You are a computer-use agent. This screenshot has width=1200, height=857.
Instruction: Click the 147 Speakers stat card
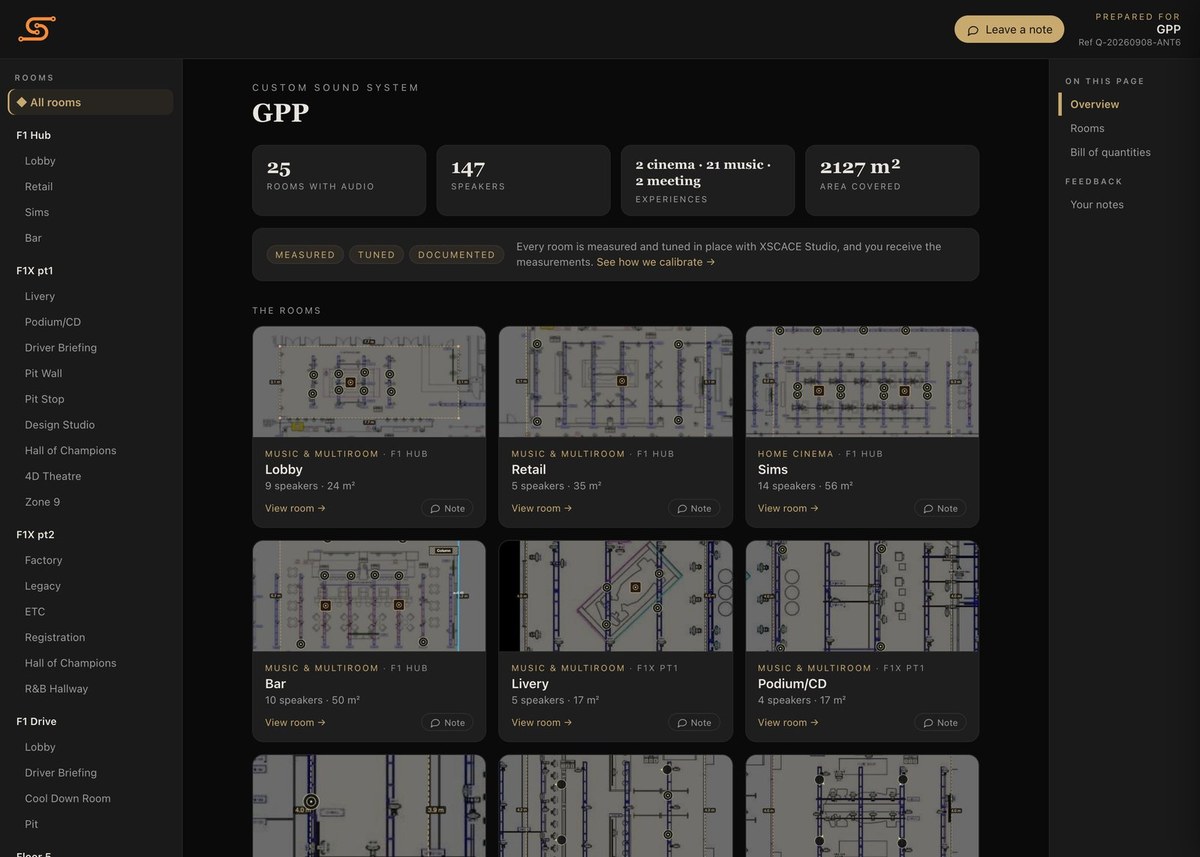pos(523,180)
